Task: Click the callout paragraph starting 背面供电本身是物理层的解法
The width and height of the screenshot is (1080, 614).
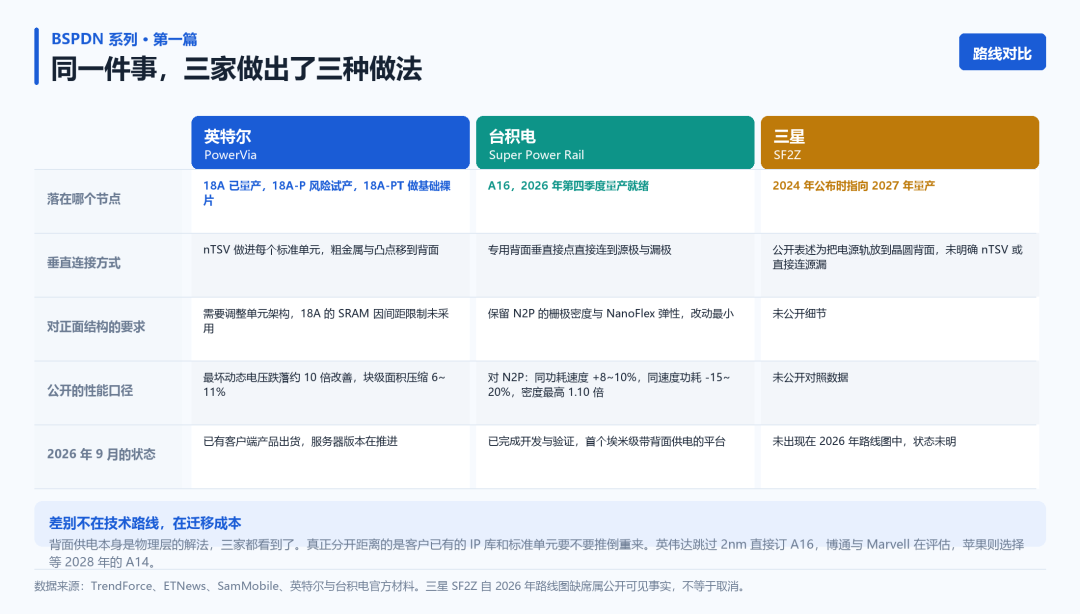Action: (537, 553)
